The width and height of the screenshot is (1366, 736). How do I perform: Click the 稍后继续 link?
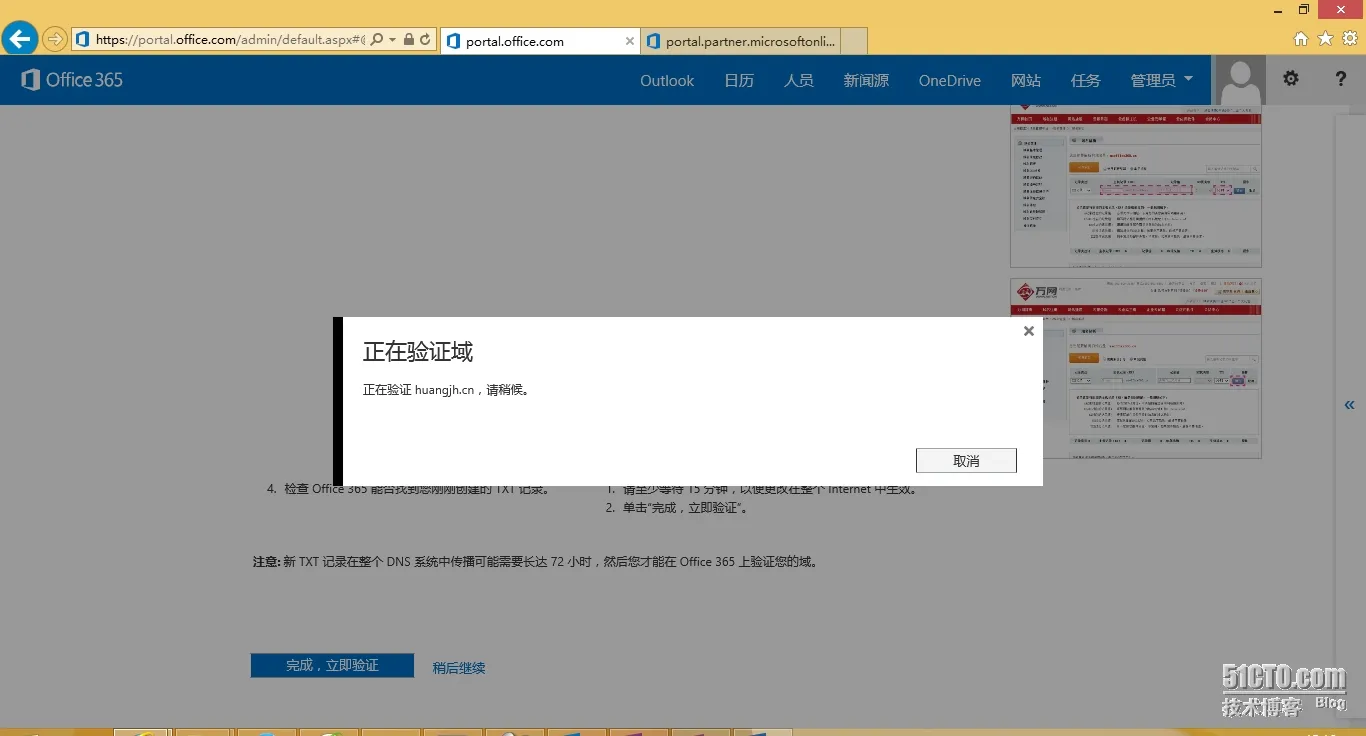point(459,667)
